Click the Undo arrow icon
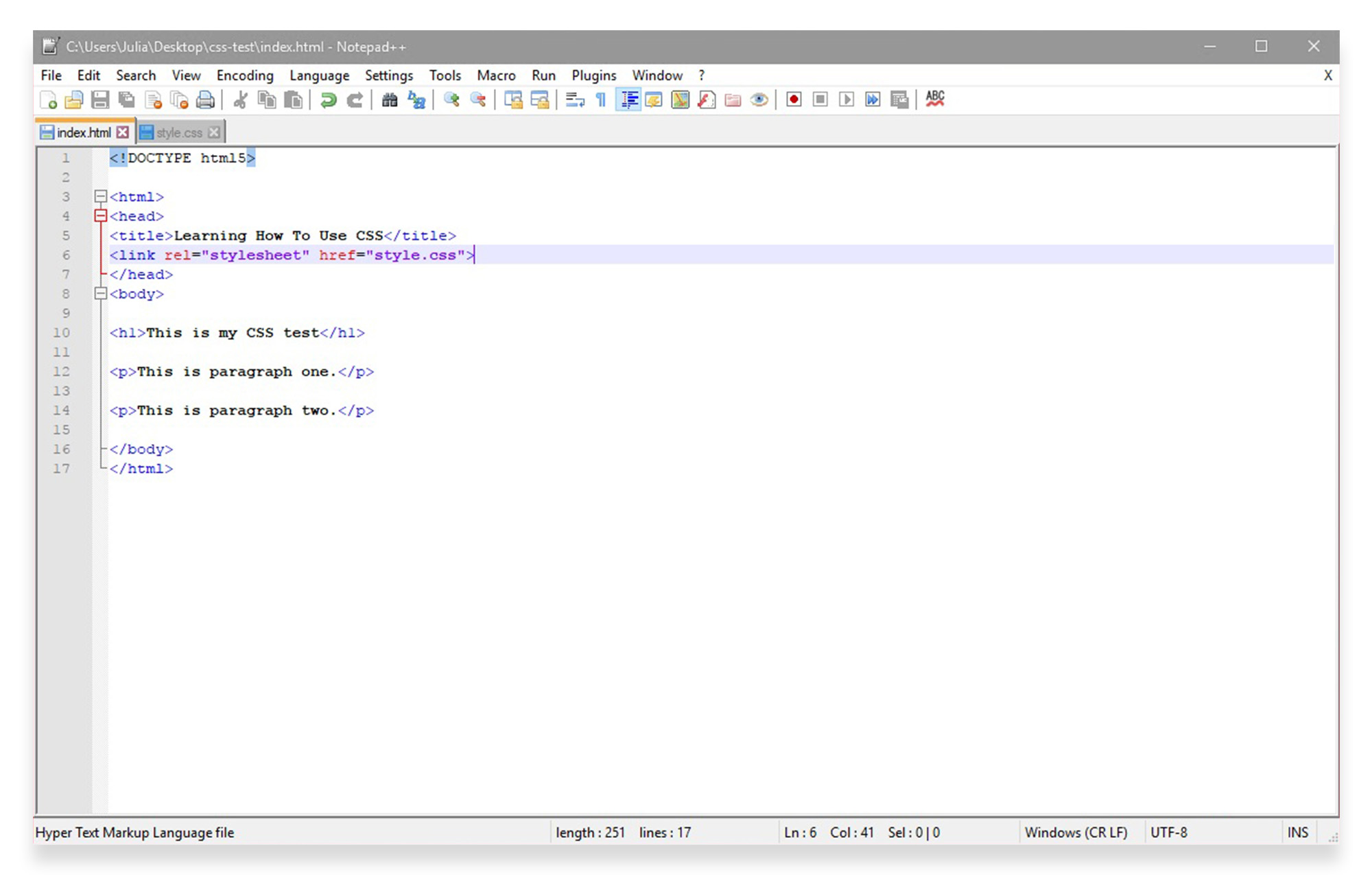 (x=328, y=100)
